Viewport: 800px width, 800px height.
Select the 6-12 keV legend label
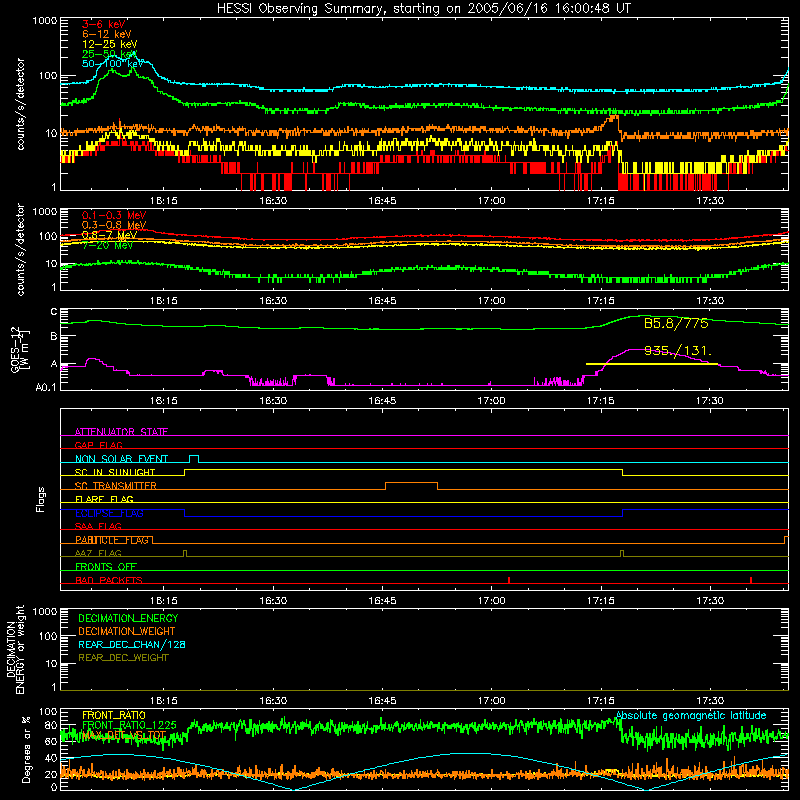(x=107, y=34)
